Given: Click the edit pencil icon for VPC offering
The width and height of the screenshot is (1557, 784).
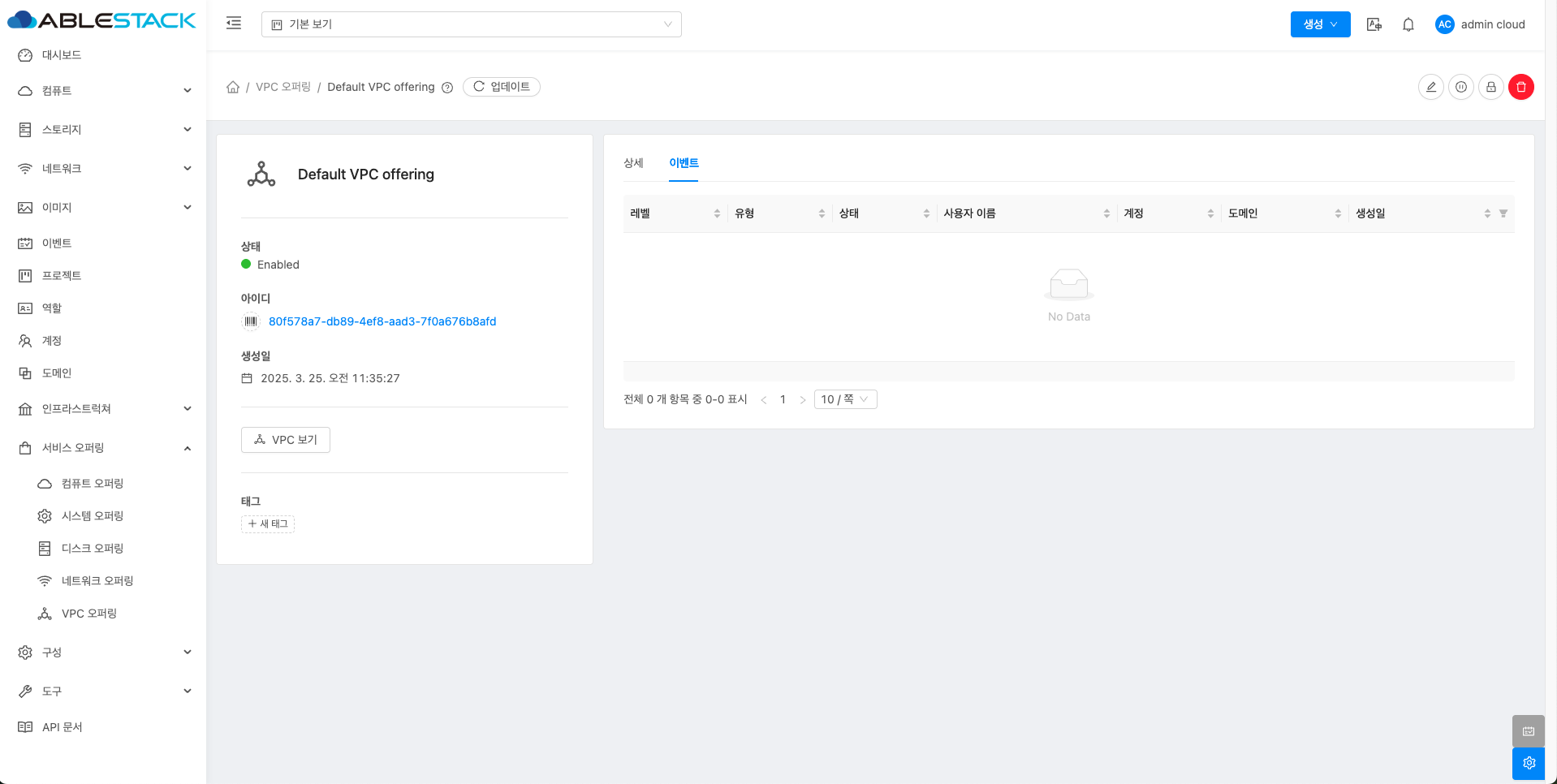Looking at the screenshot, I should tap(1430, 87).
